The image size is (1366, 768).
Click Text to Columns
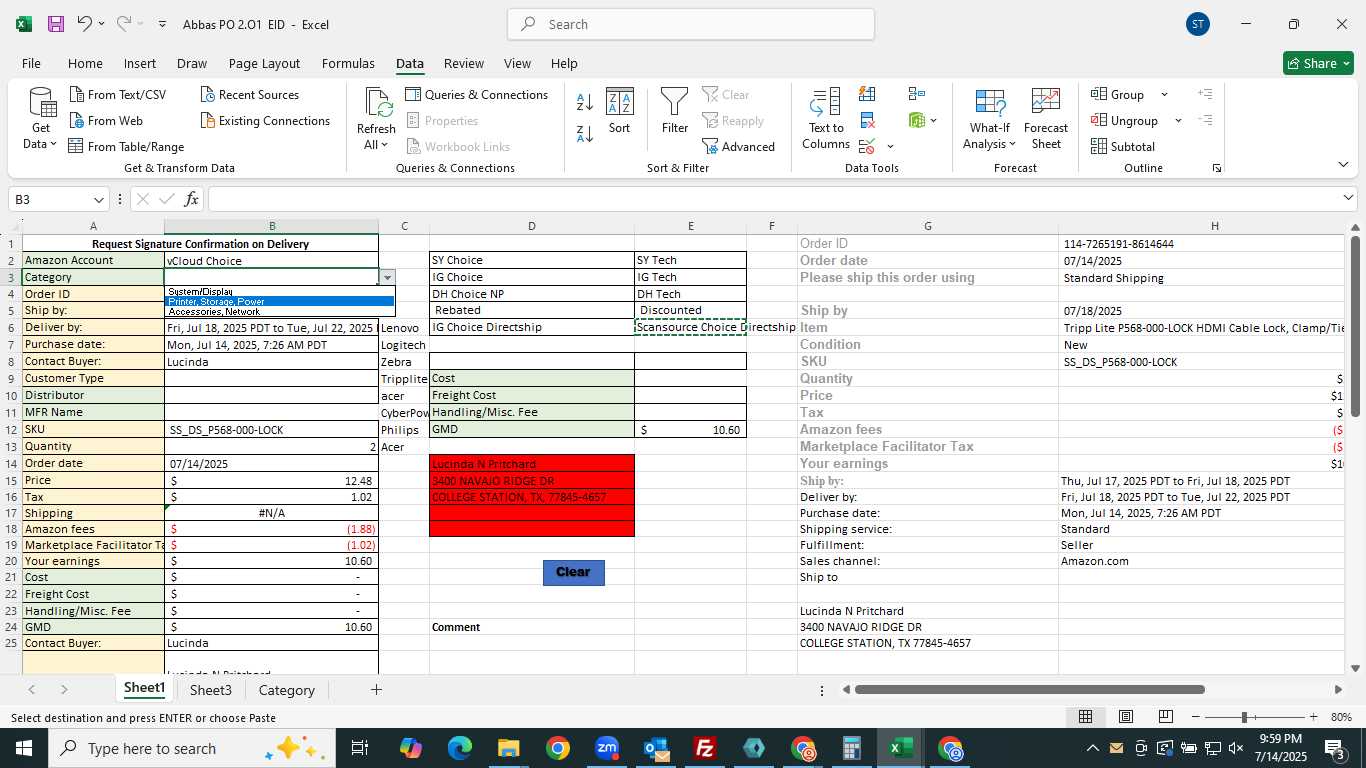click(826, 119)
